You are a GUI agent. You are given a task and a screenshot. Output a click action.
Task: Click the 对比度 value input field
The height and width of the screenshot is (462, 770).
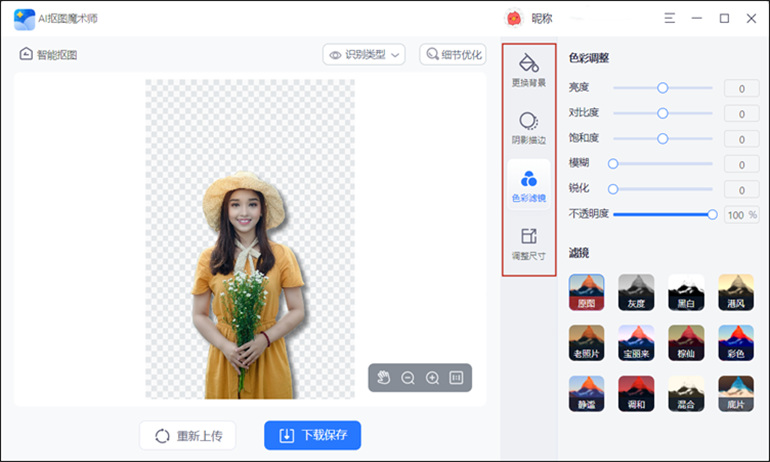(x=742, y=114)
